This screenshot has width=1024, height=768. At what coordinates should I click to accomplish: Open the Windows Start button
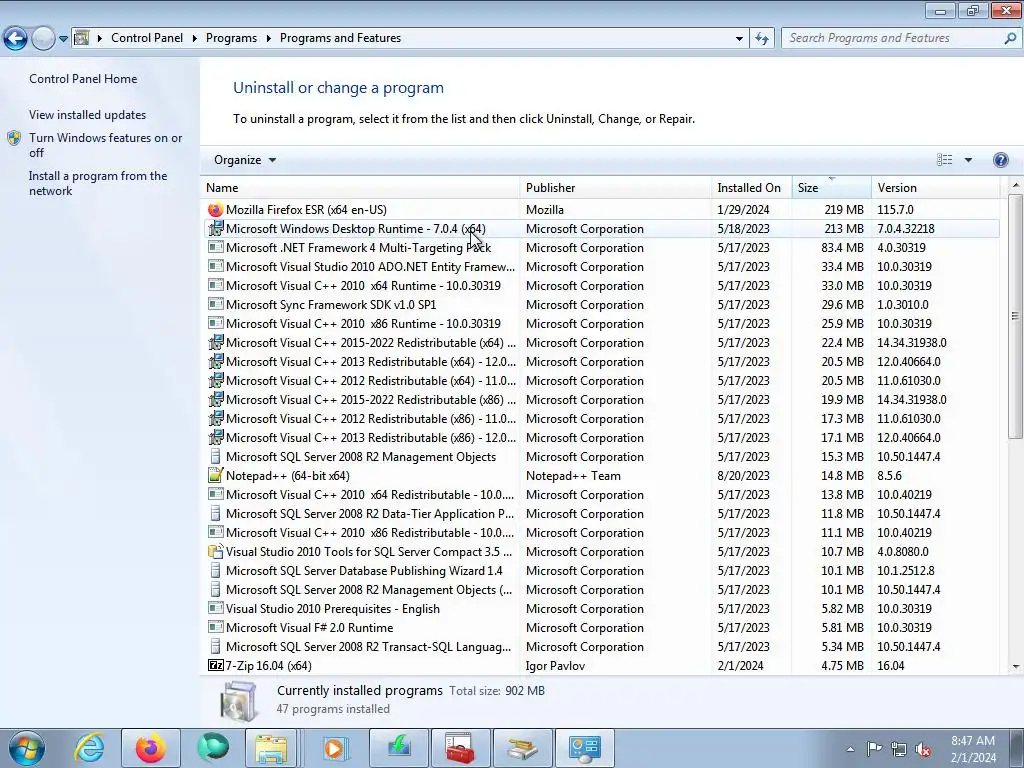(x=26, y=748)
